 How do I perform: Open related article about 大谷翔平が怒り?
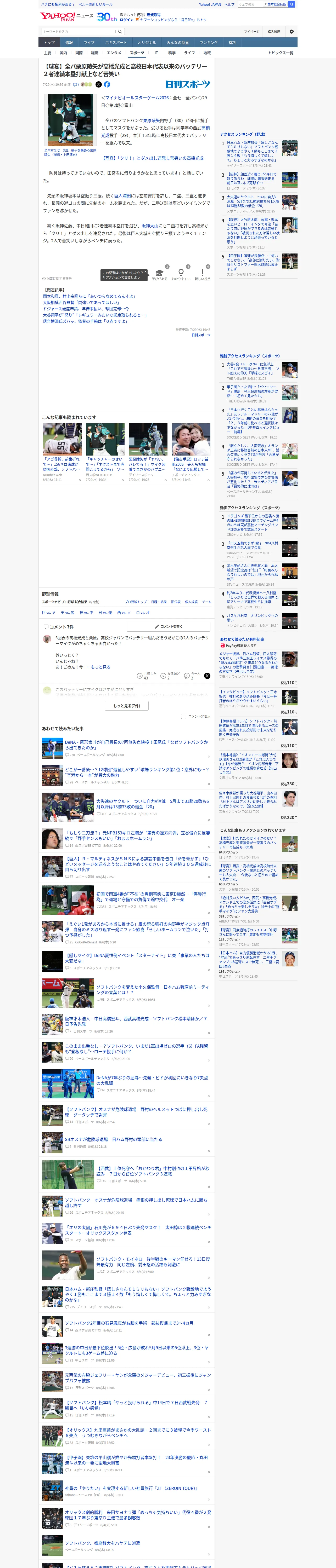tap(95, 315)
